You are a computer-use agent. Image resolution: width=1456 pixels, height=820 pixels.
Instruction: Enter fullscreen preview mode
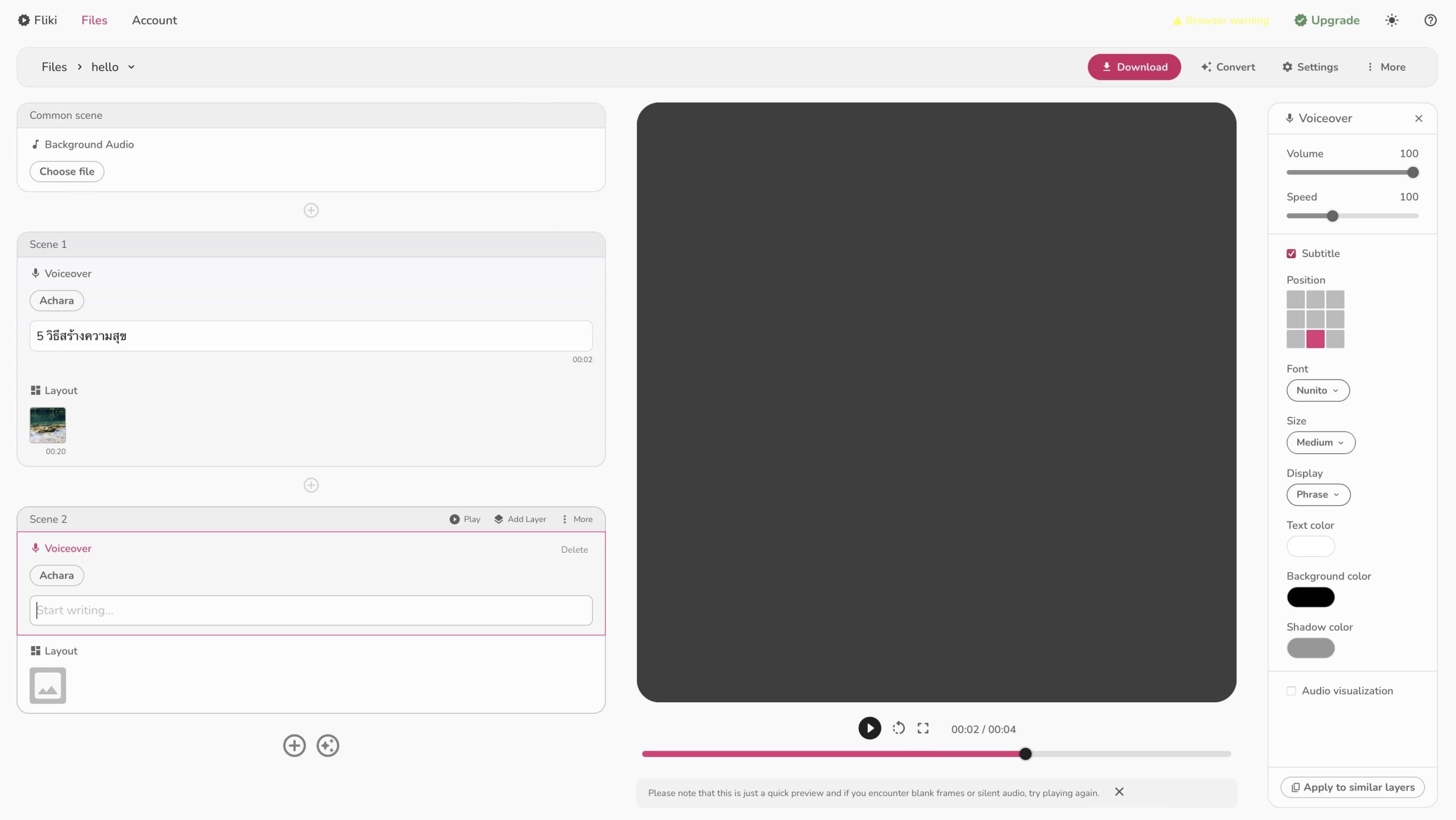pos(923,728)
